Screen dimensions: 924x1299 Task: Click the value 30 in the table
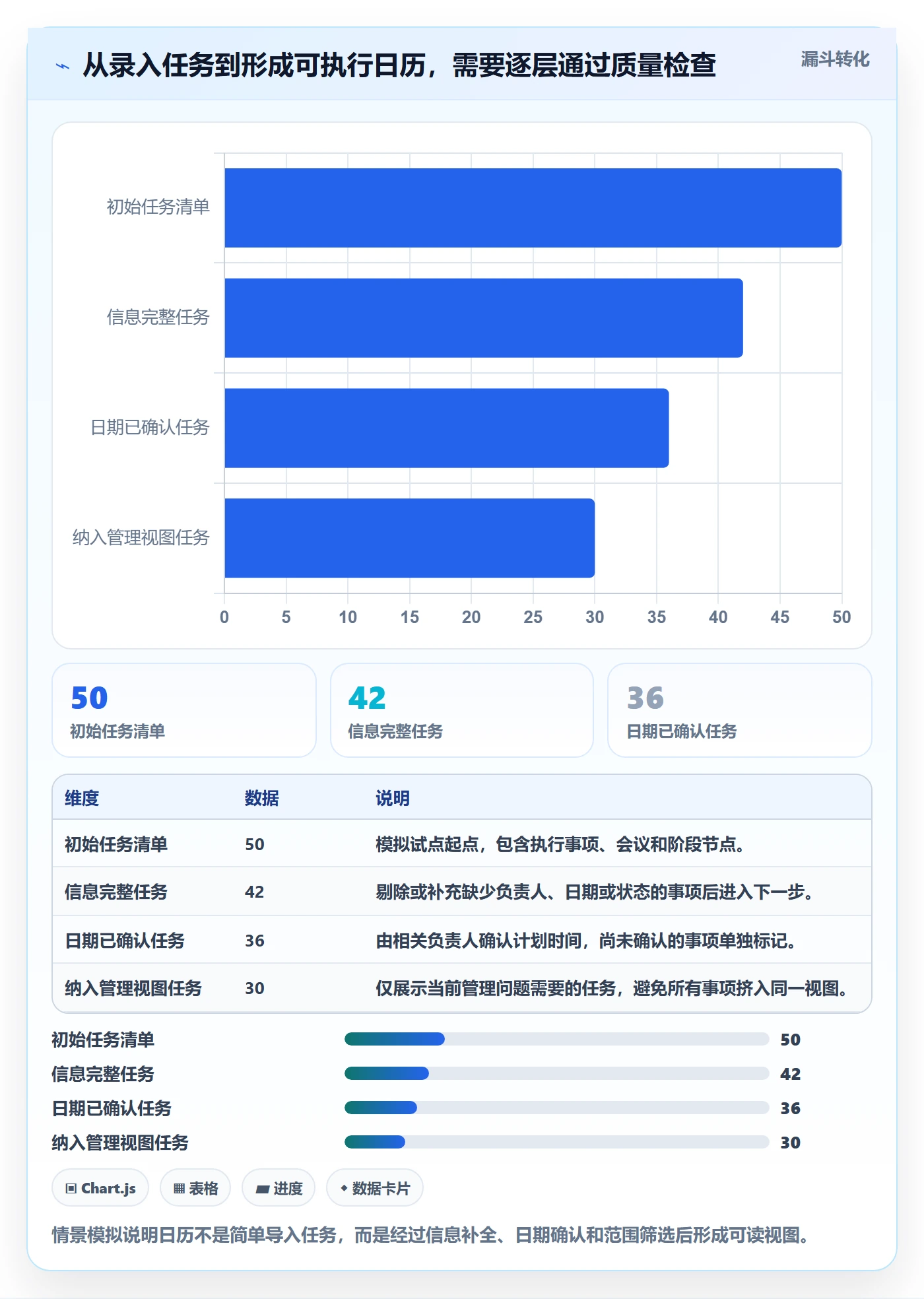pos(255,988)
